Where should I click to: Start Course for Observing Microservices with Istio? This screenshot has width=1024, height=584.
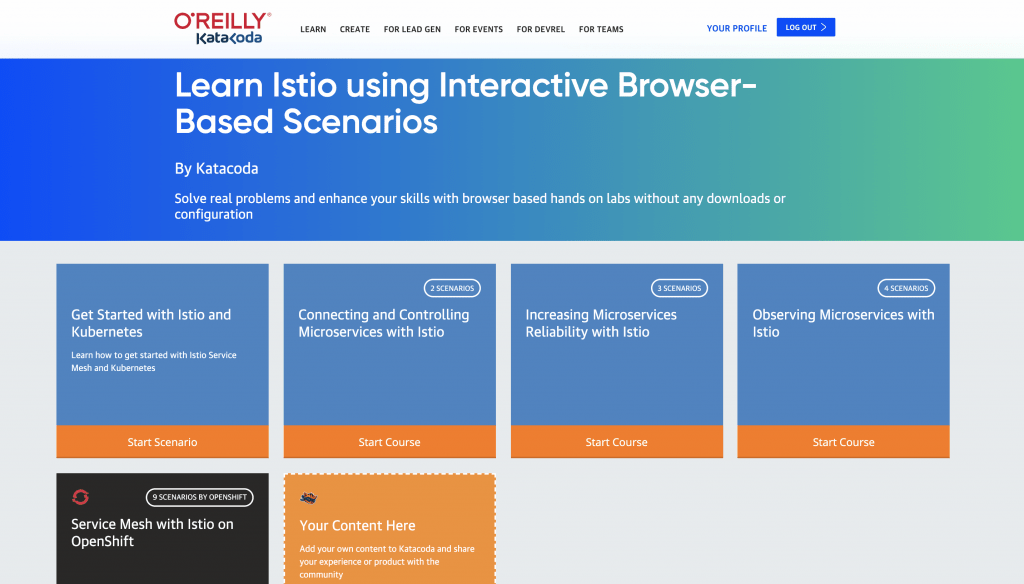pos(844,442)
